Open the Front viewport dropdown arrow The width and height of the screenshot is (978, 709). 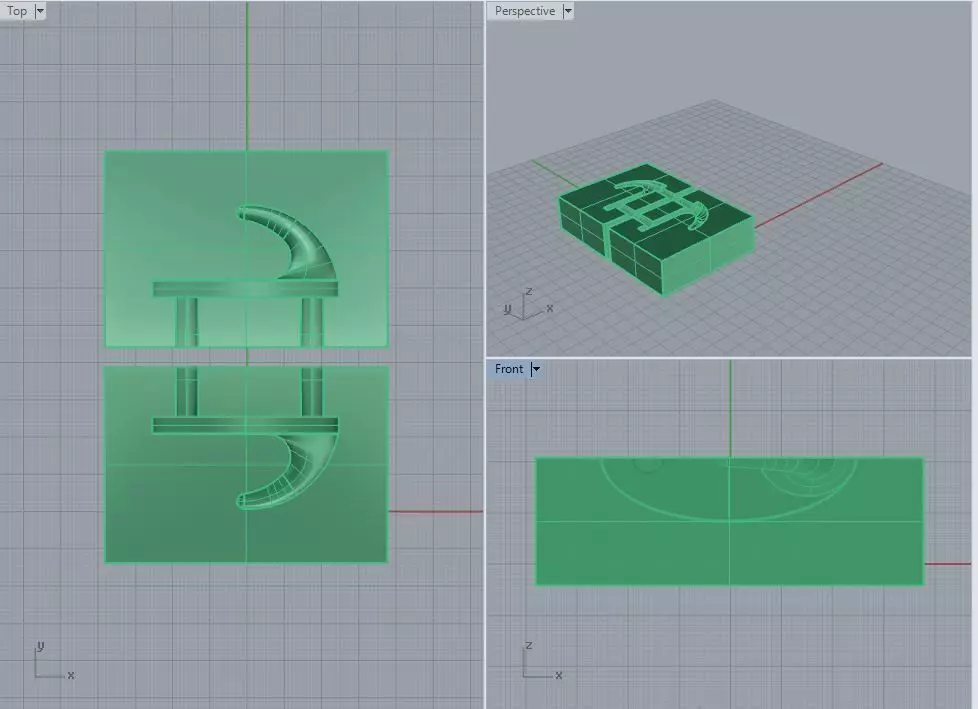pos(536,369)
